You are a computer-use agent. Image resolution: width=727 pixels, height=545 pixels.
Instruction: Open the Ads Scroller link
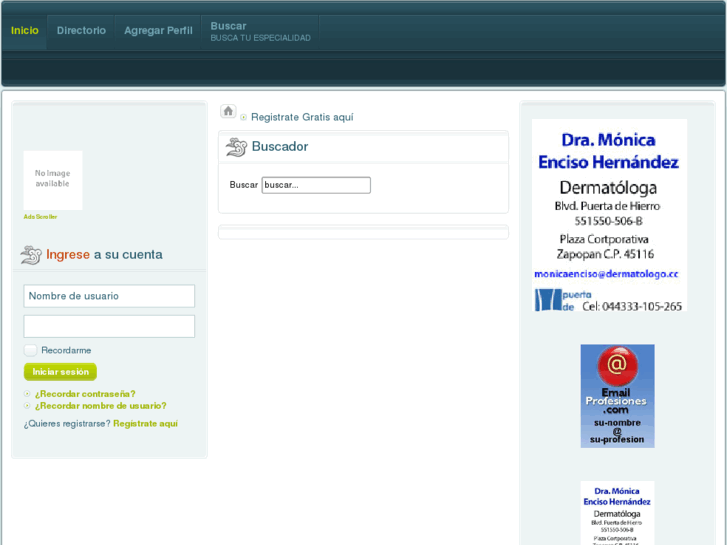coord(40,217)
